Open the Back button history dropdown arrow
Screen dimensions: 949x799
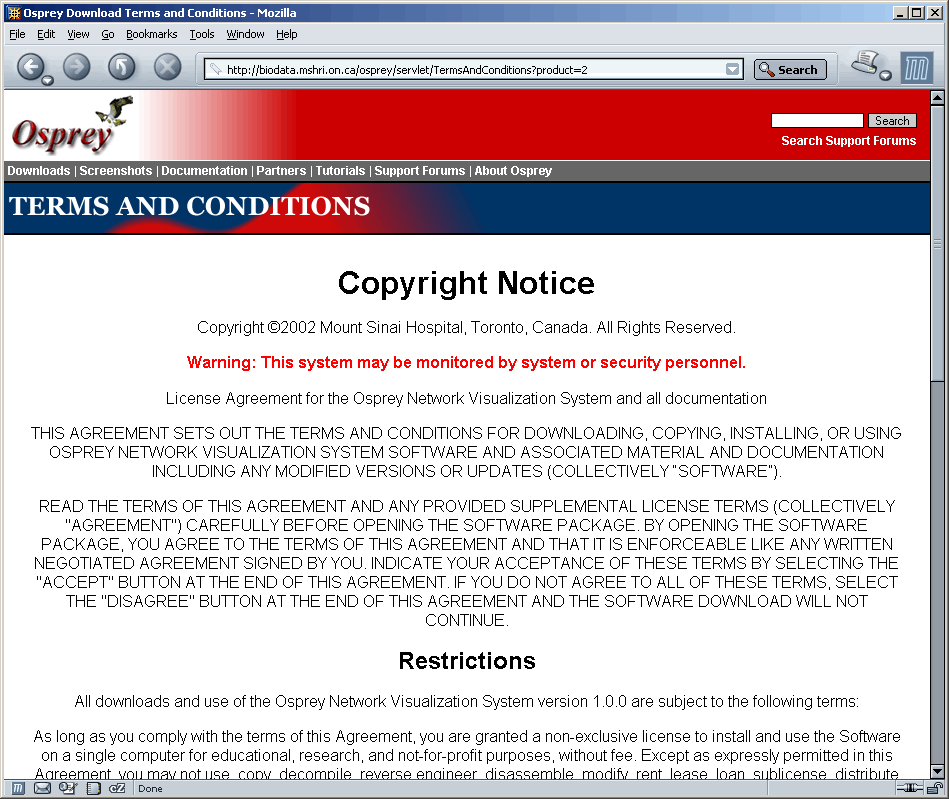(x=47, y=80)
